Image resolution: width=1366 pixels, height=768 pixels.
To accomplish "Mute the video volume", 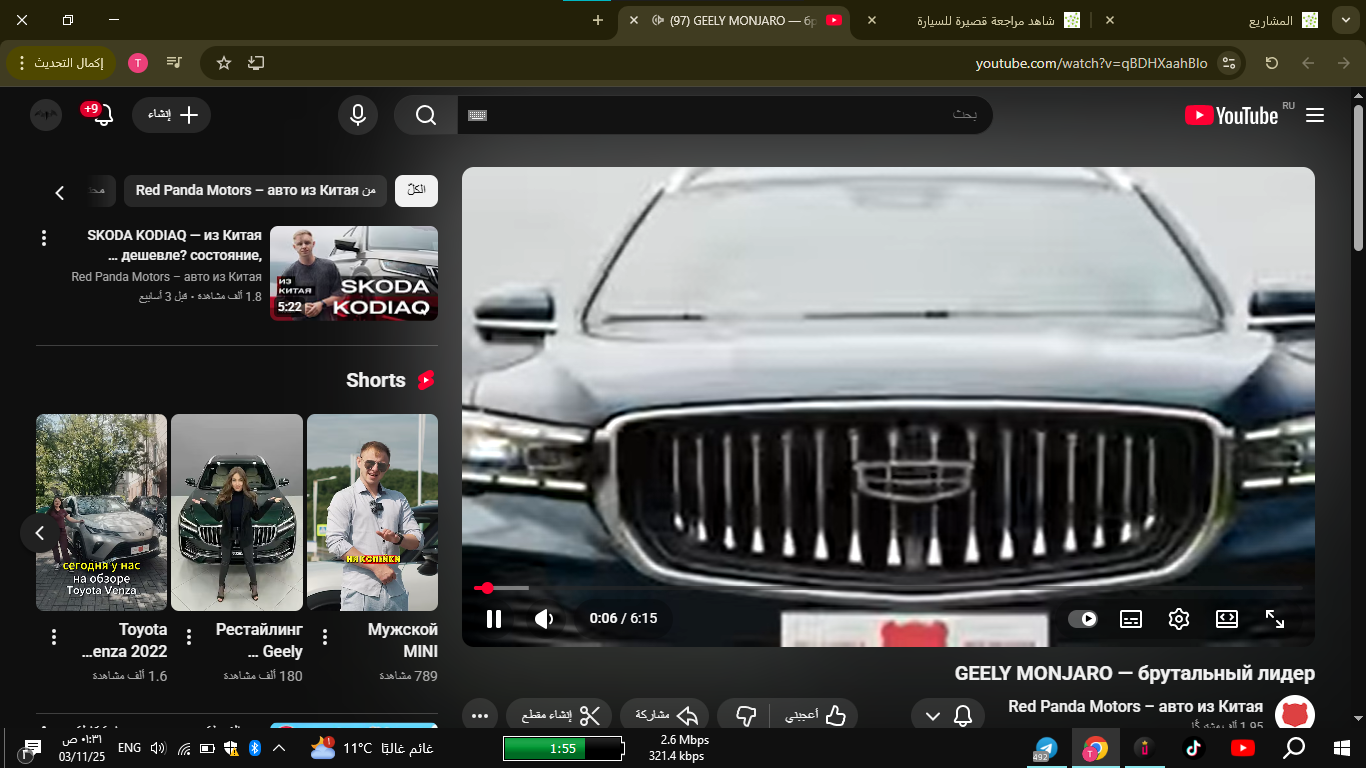I will (544, 619).
